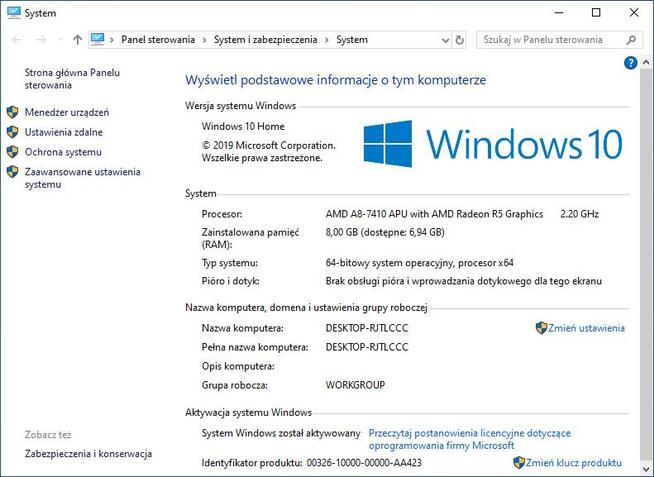Refresh the page with refresh icon
The height and width of the screenshot is (477, 654).
(459, 40)
